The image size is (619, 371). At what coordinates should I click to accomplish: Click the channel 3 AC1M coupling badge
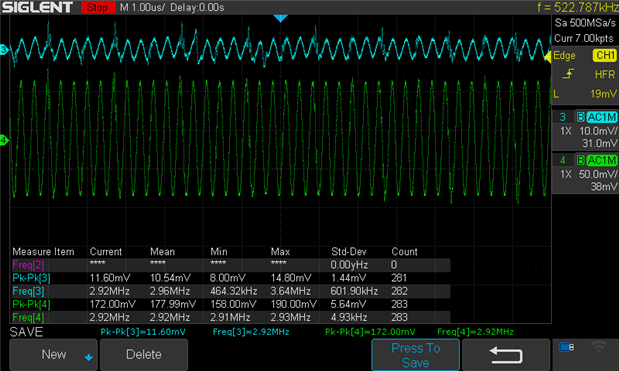pyautogui.click(x=601, y=117)
